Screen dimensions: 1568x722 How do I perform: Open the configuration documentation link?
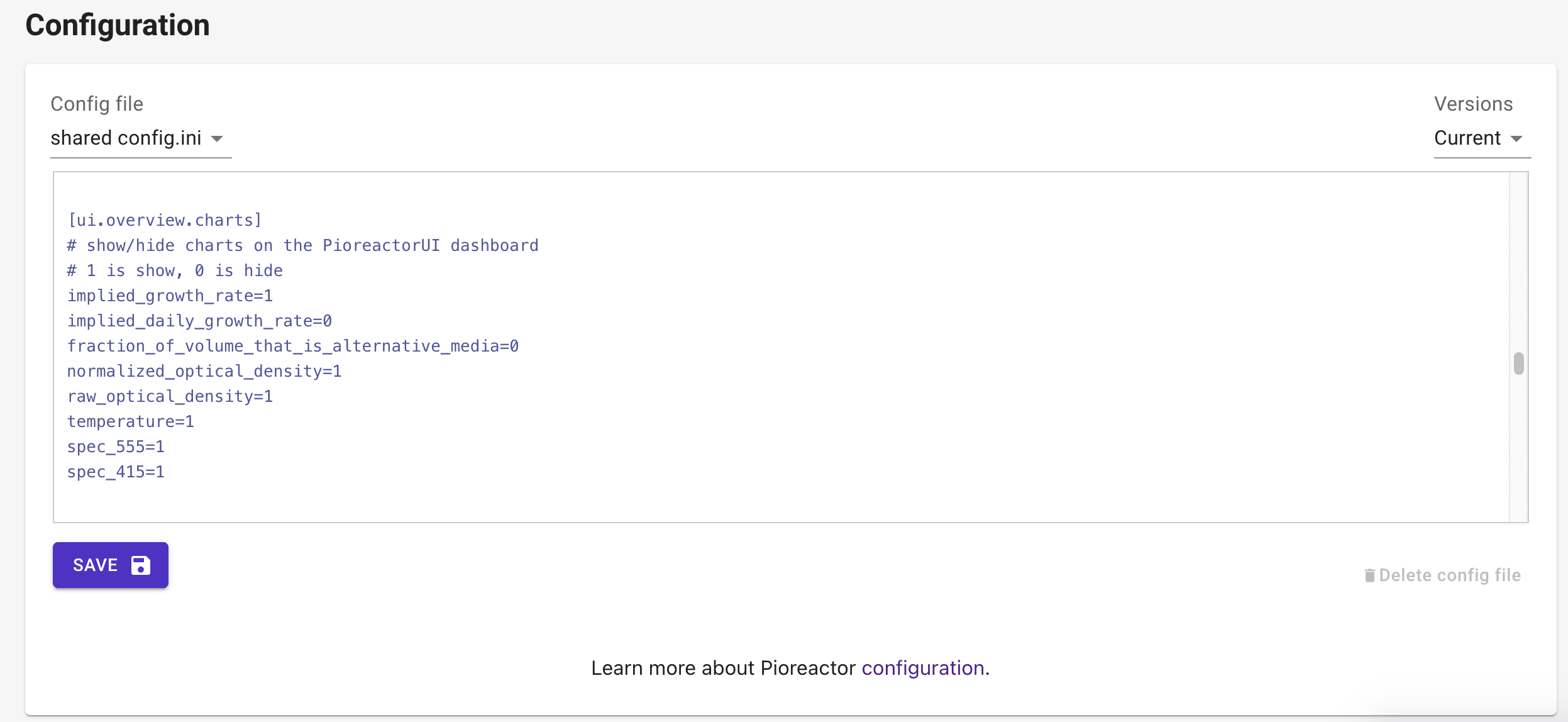pyautogui.click(x=924, y=668)
